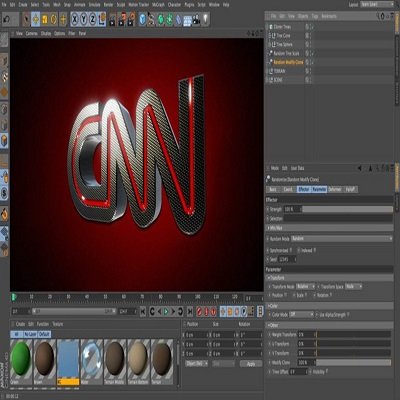Toggle the Synchronized checkbox
Screen dimensions: 400x400
[x=291, y=250]
